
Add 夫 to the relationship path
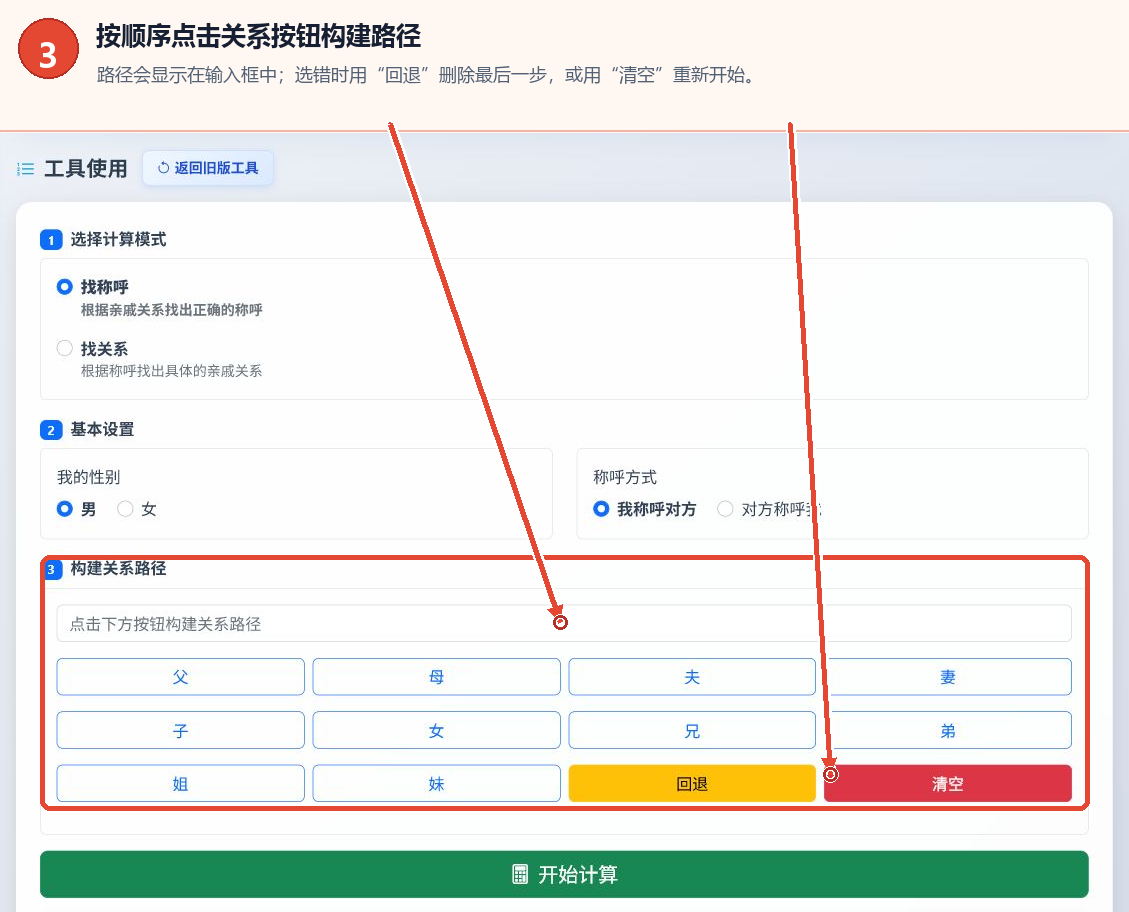pos(692,677)
